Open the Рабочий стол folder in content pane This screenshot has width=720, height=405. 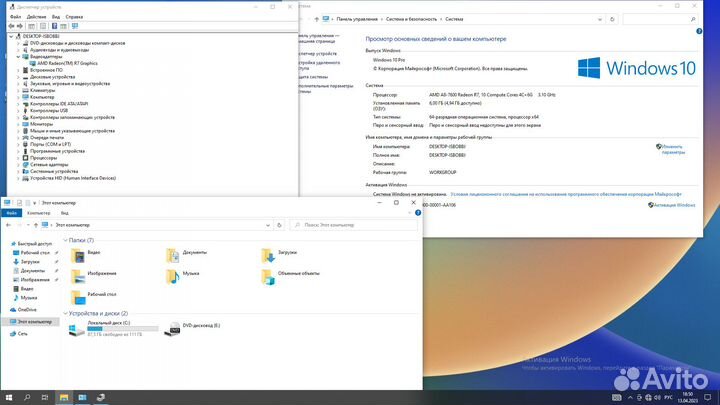point(94,297)
